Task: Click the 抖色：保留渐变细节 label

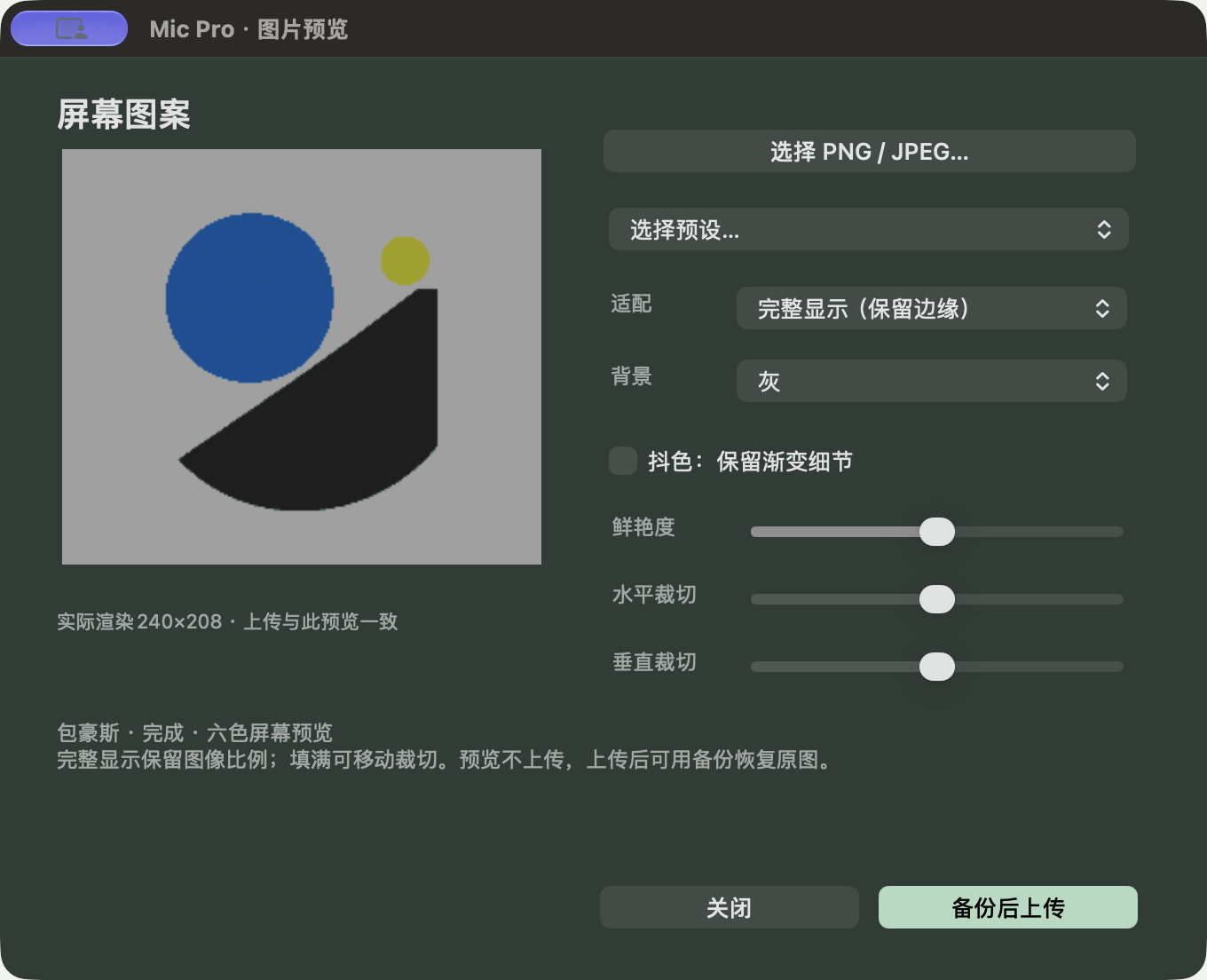Action: click(750, 462)
